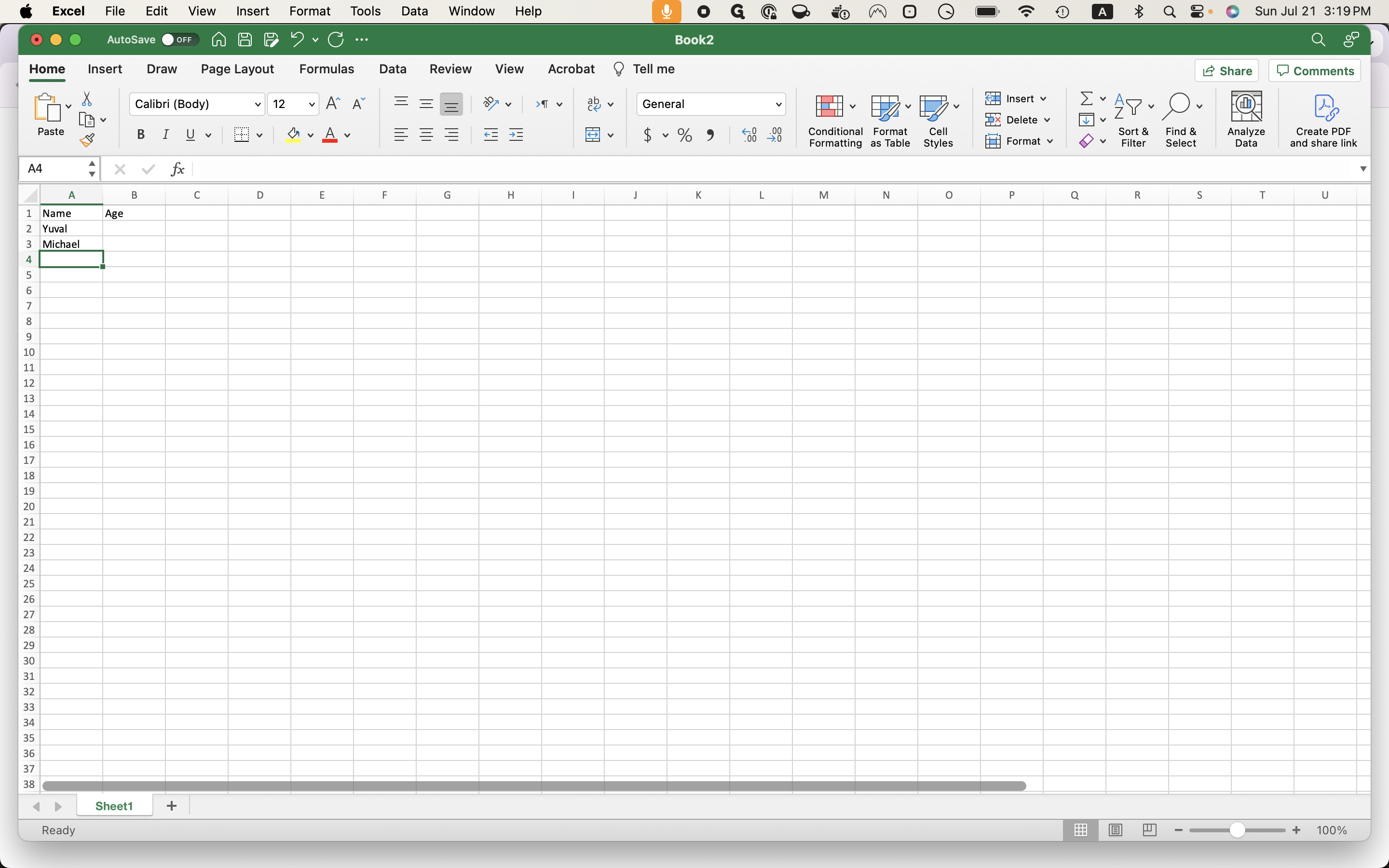Toggle the AutoSave switch

(179, 40)
